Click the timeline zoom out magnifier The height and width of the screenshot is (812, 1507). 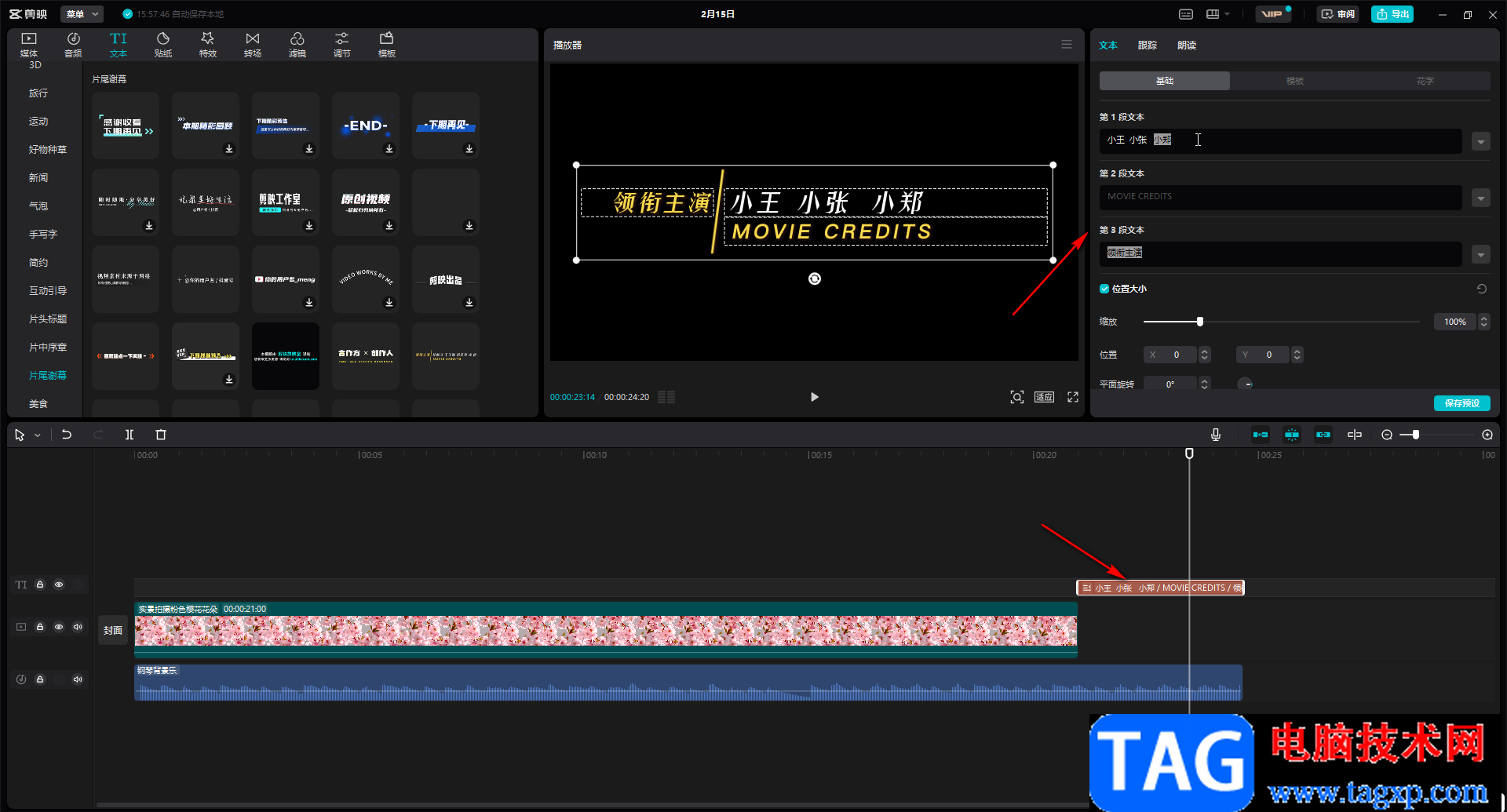tap(1387, 435)
